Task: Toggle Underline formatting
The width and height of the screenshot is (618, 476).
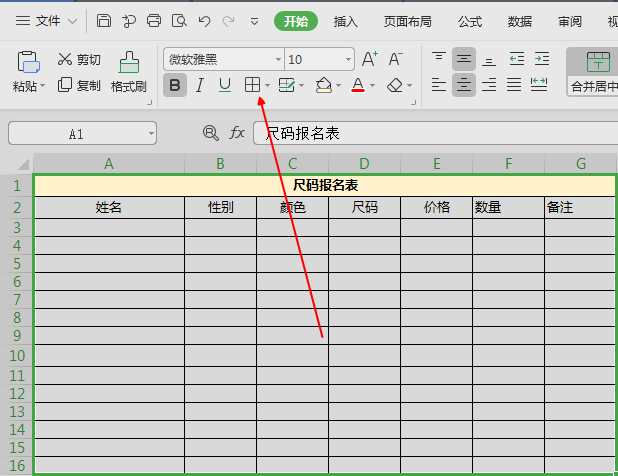Action: click(225, 85)
